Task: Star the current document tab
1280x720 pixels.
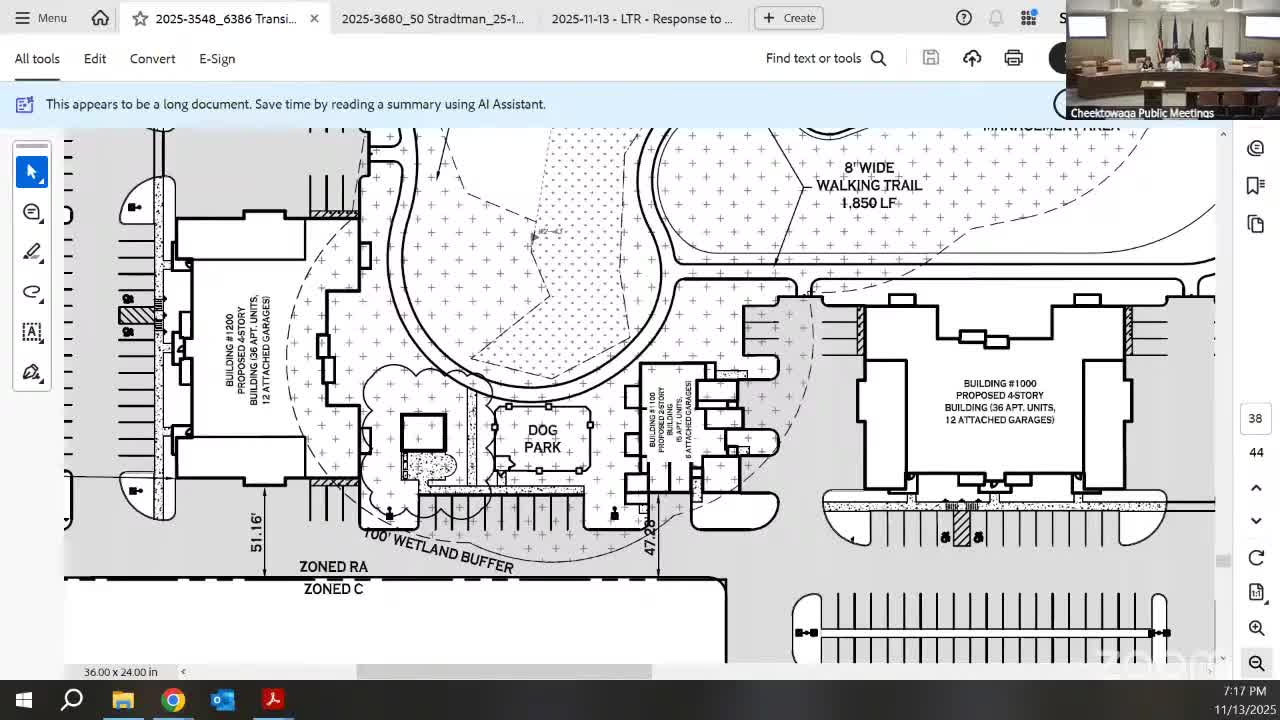Action: pos(140,18)
